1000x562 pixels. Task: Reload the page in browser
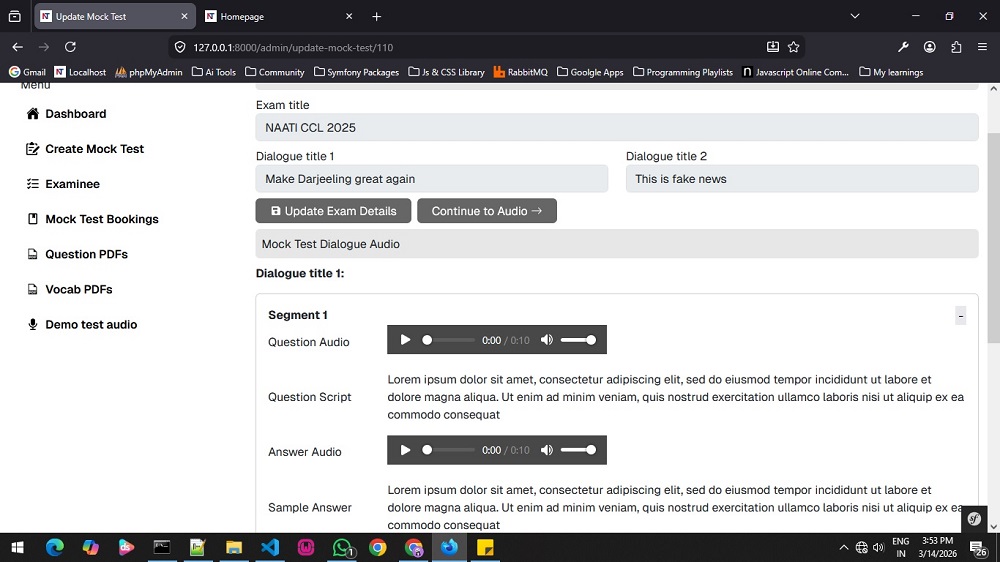click(x=70, y=47)
